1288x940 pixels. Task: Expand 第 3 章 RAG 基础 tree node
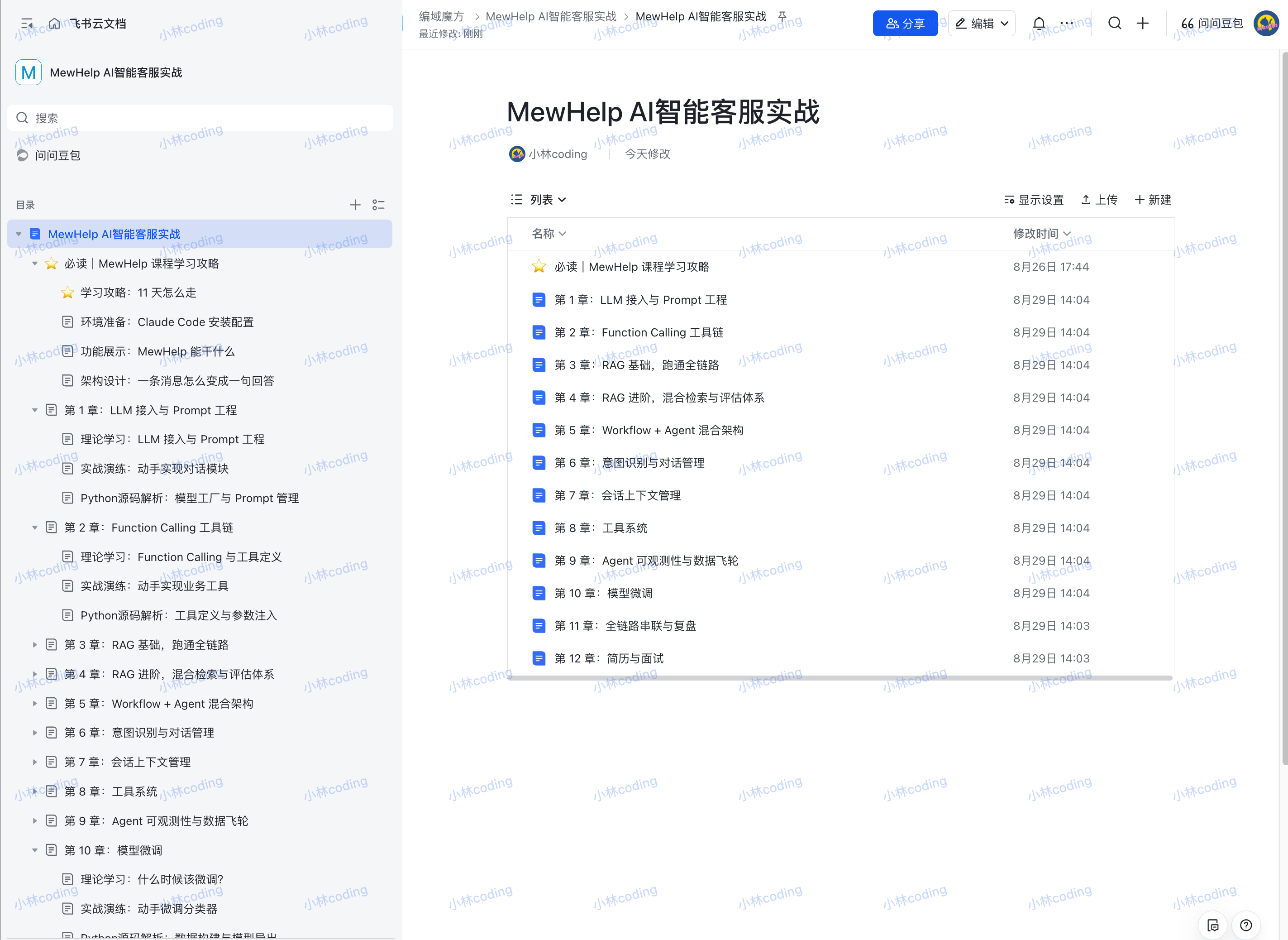pyautogui.click(x=35, y=645)
